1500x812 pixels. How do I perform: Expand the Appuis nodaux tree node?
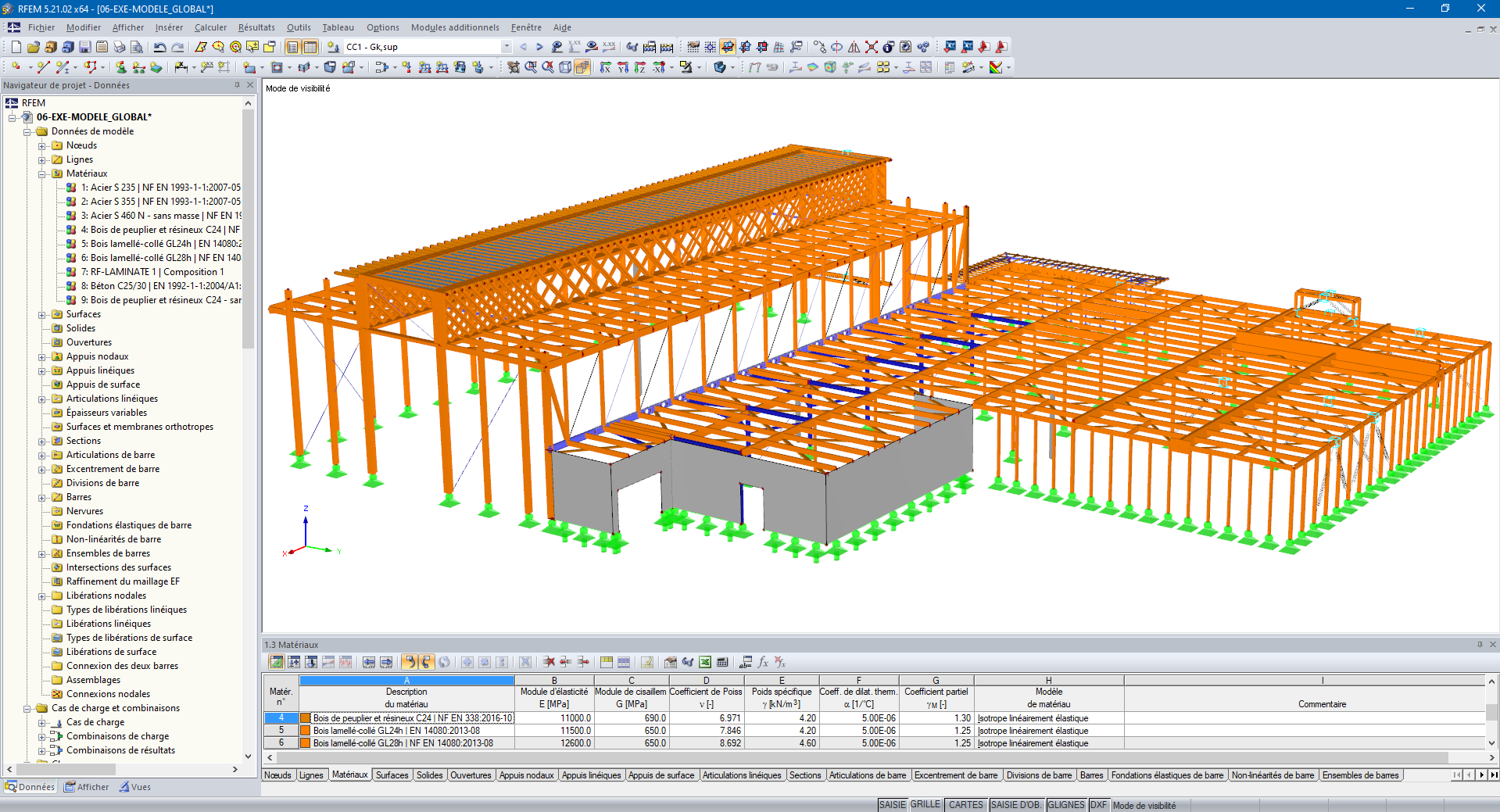click(42, 356)
